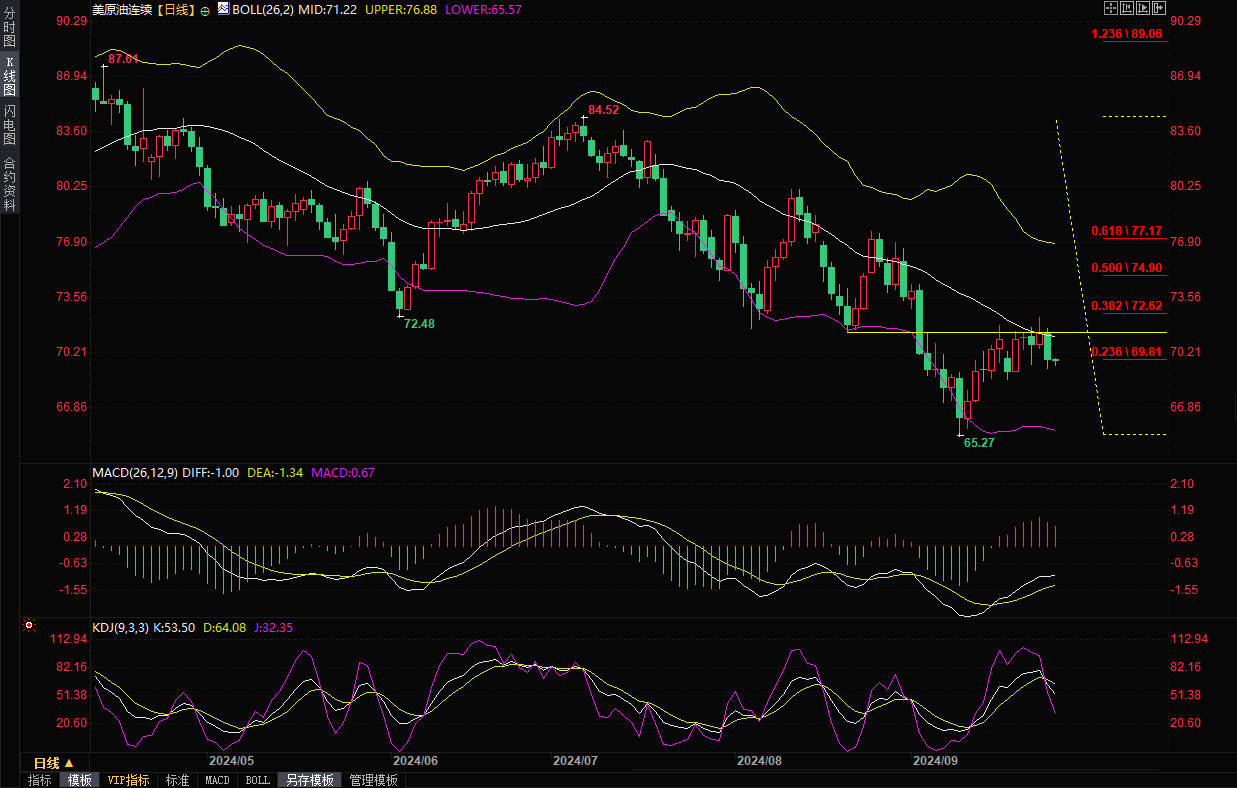Click the circled plus icon beside 日线
Screen dimensions: 1237x788
[205, 9]
